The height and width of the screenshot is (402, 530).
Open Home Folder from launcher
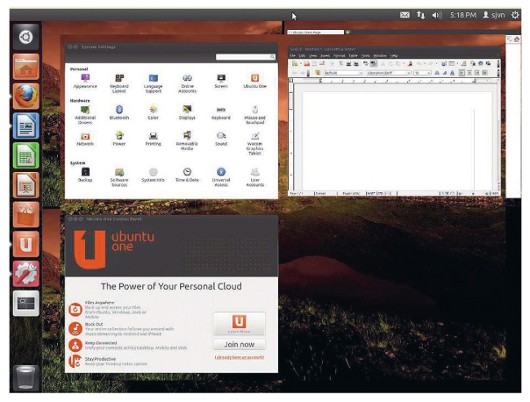[26, 67]
